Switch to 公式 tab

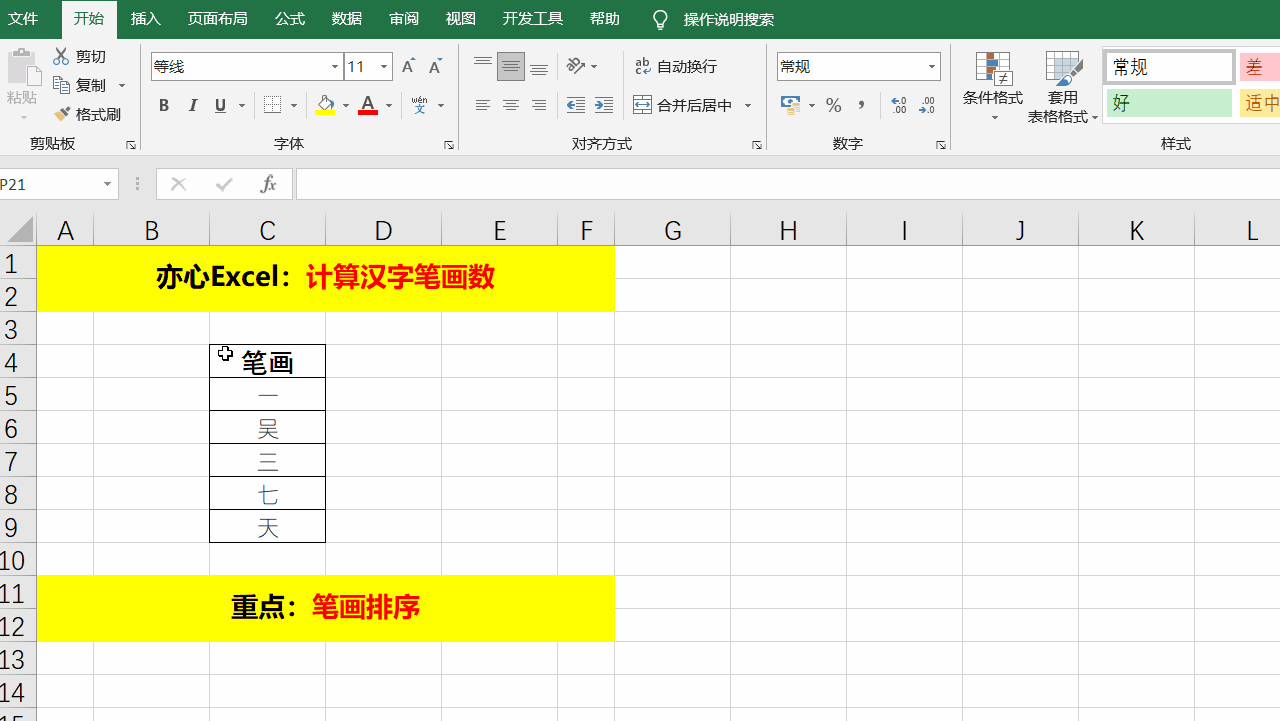[290, 19]
